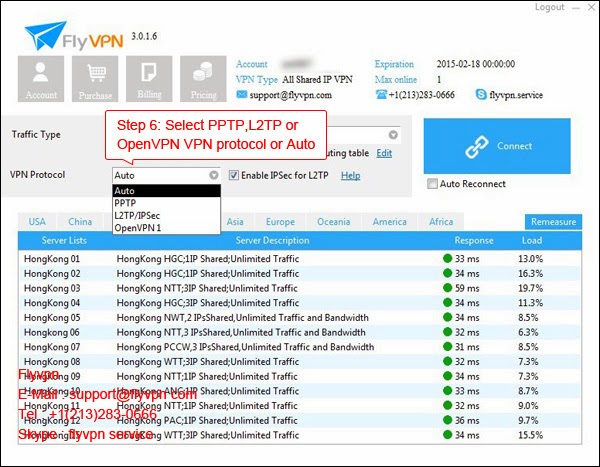Viewport: 600px width, 467px height.
Task: Switch to the Africa server tab
Action: pyautogui.click(x=441, y=222)
